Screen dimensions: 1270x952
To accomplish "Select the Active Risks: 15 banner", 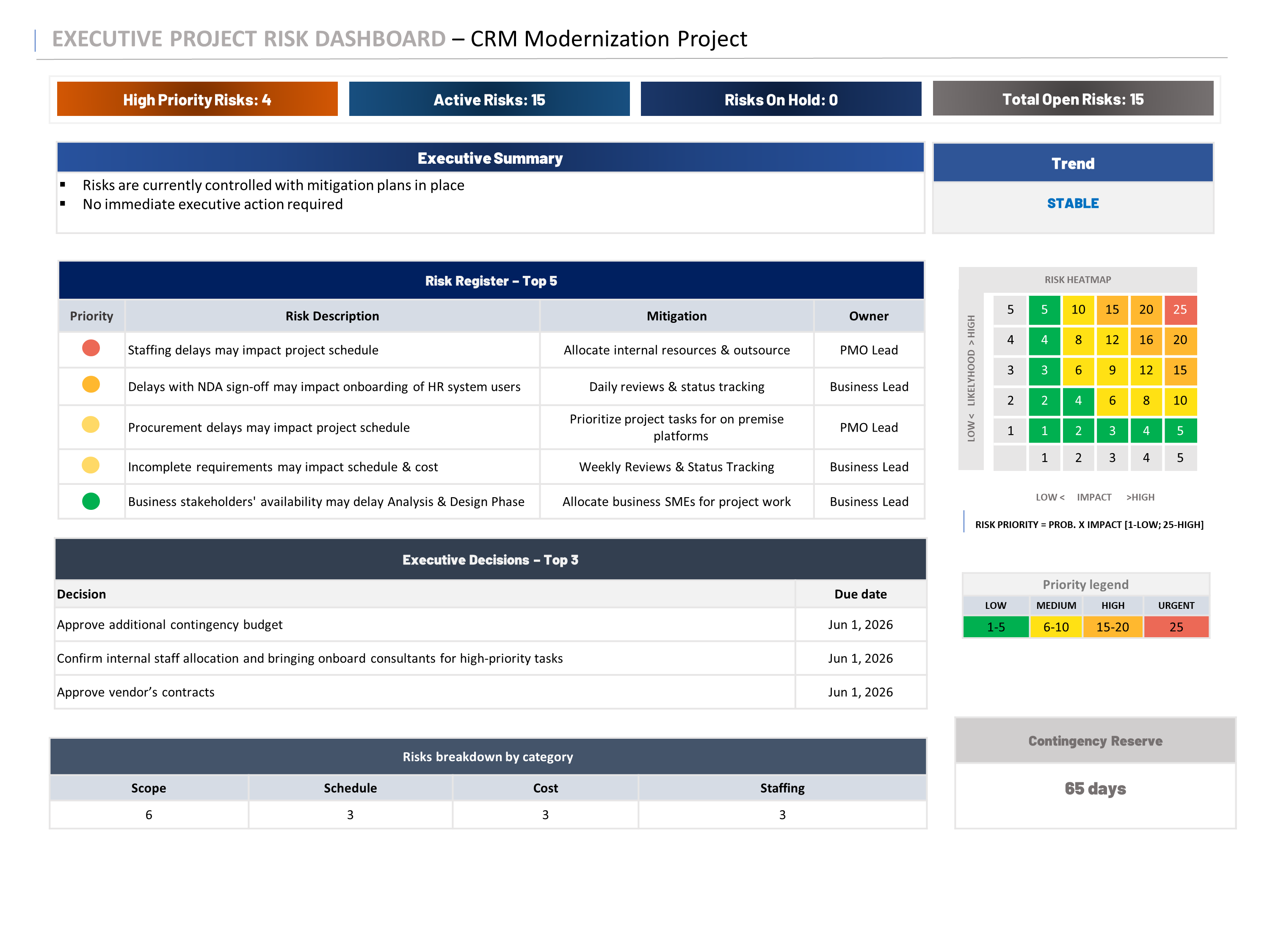I will [489, 99].
